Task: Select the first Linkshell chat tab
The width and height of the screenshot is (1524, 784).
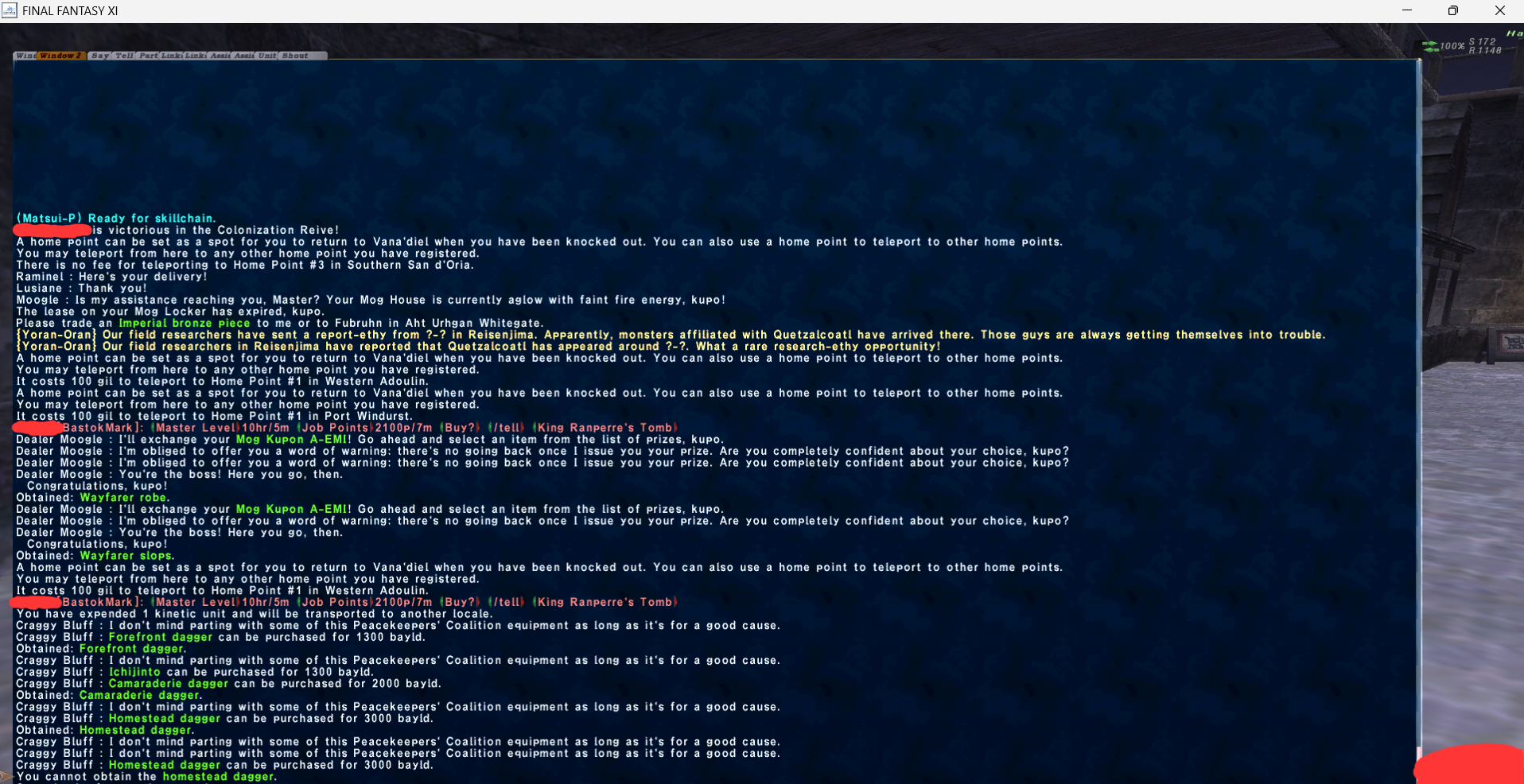Action: (172, 56)
